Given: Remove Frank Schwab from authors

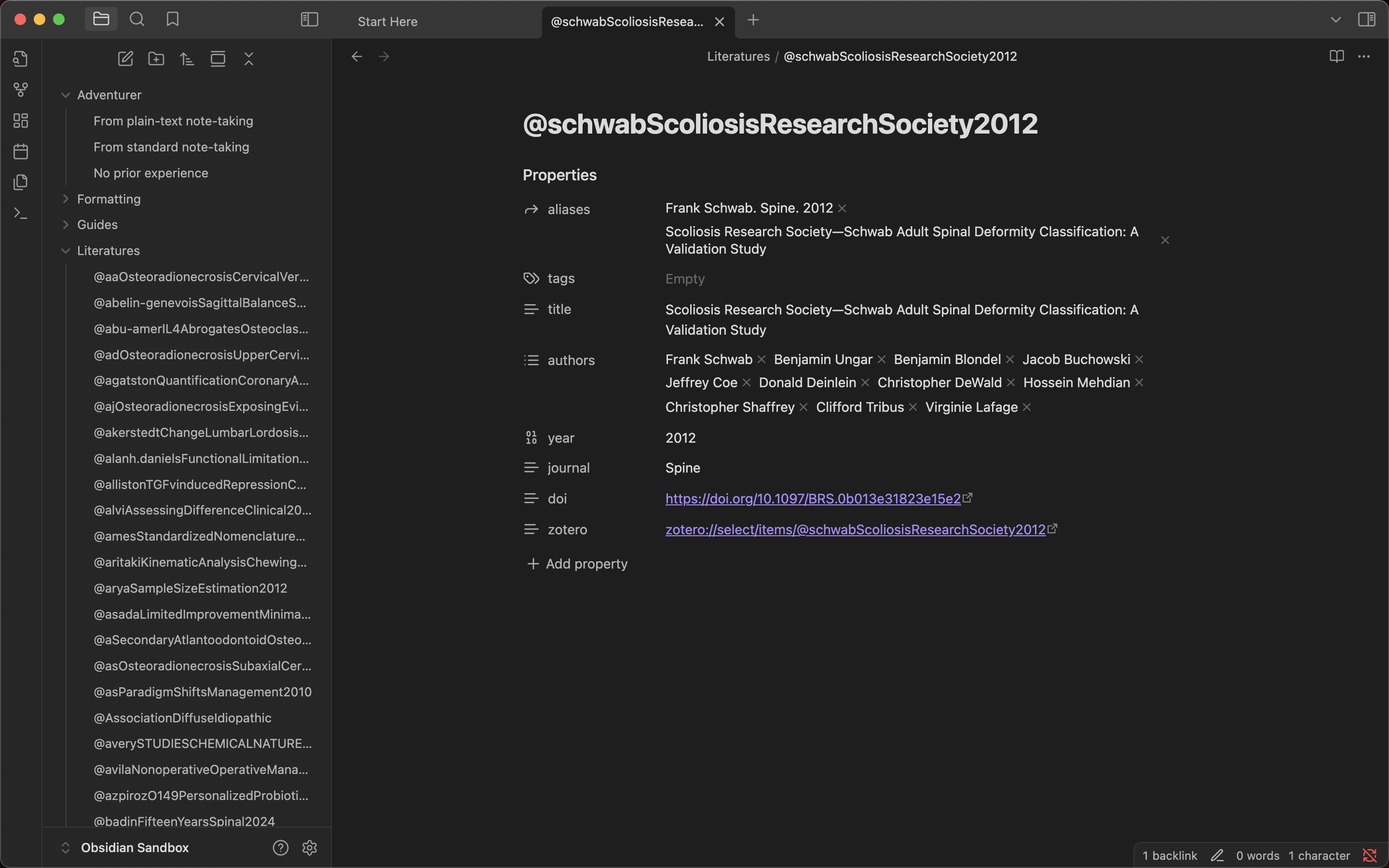Looking at the screenshot, I should (762, 359).
